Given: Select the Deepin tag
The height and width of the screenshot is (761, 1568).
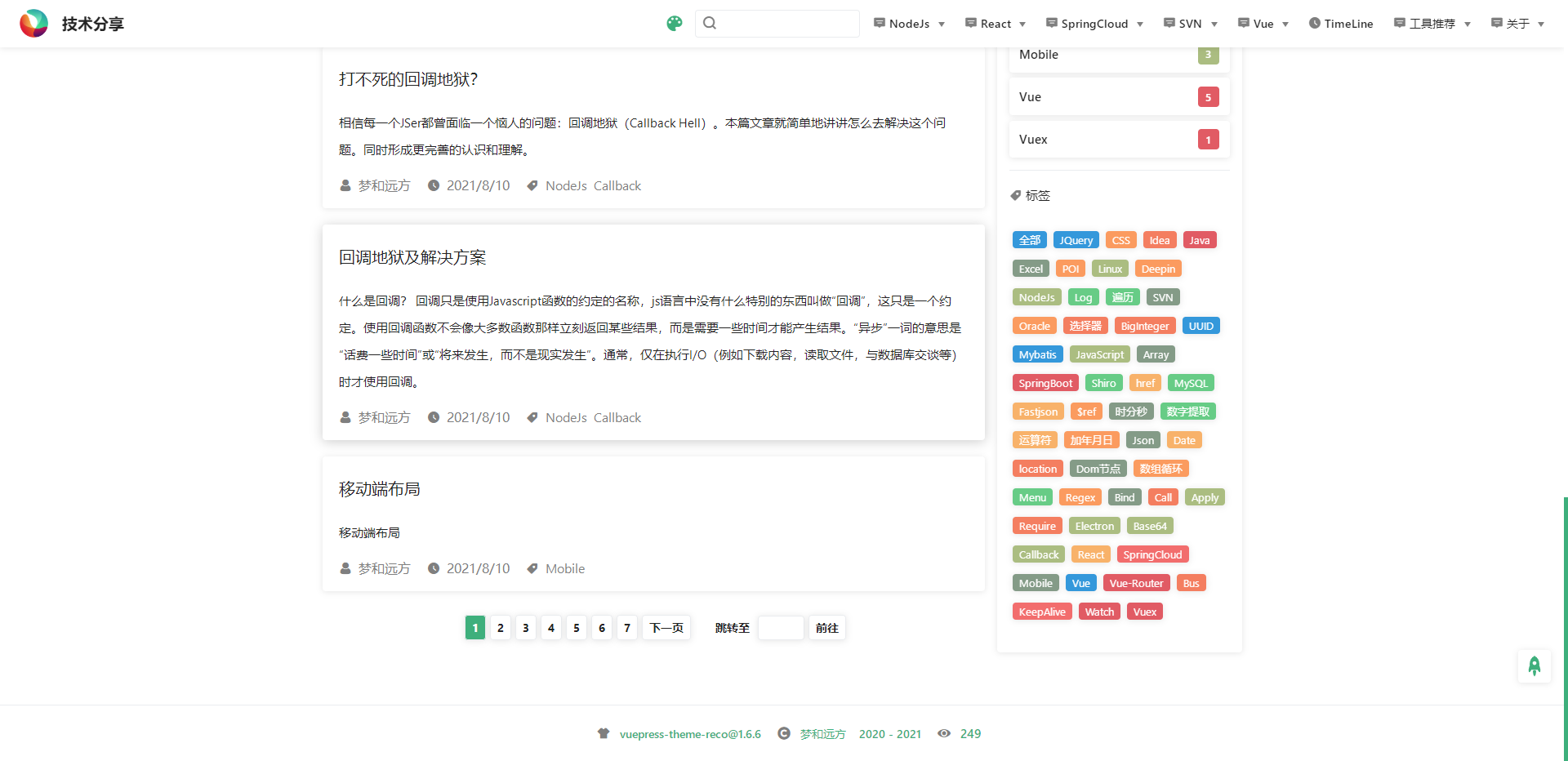Looking at the screenshot, I should 1158,269.
